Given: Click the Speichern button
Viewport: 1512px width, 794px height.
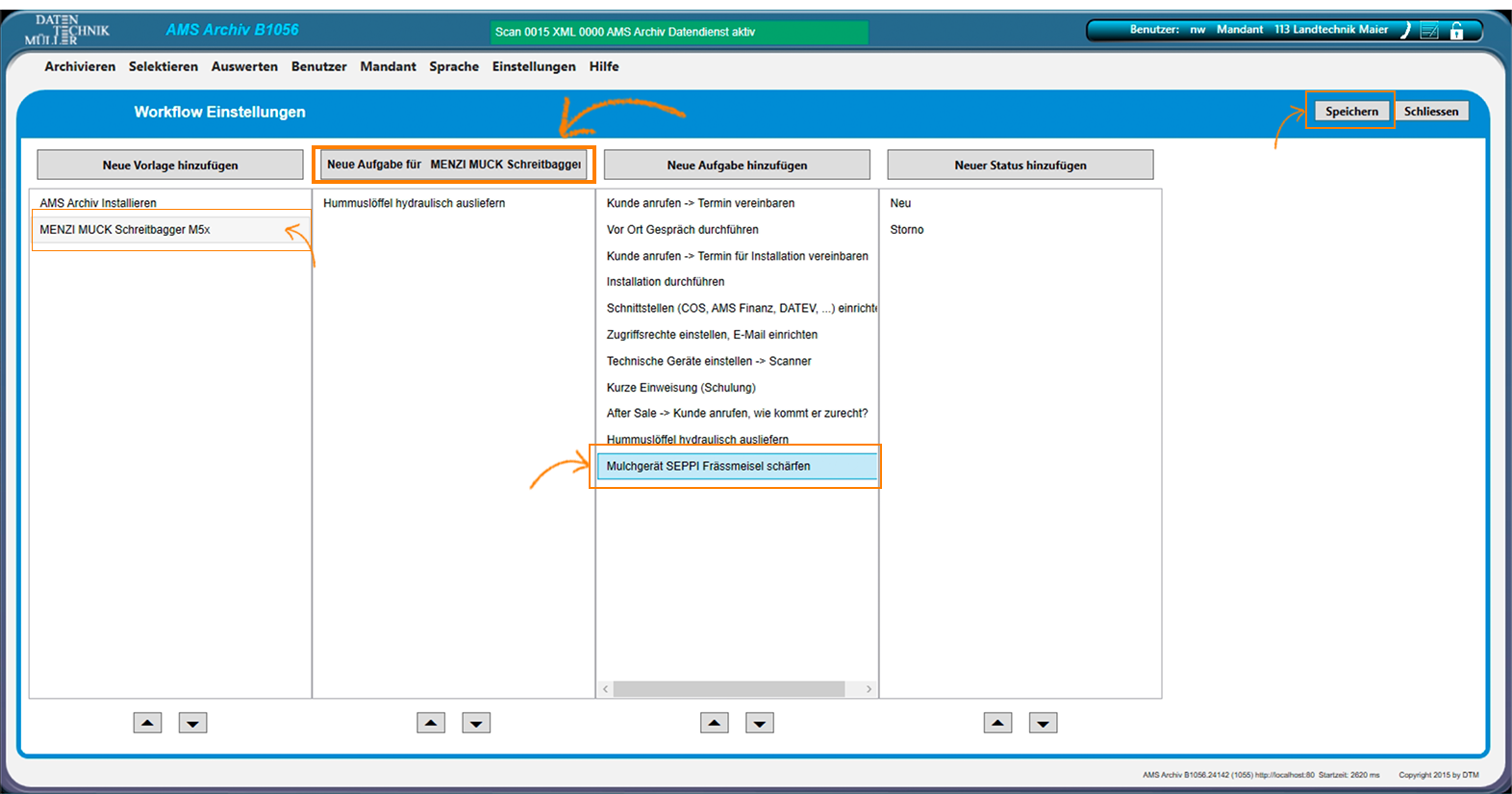Looking at the screenshot, I should tap(1351, 112).
